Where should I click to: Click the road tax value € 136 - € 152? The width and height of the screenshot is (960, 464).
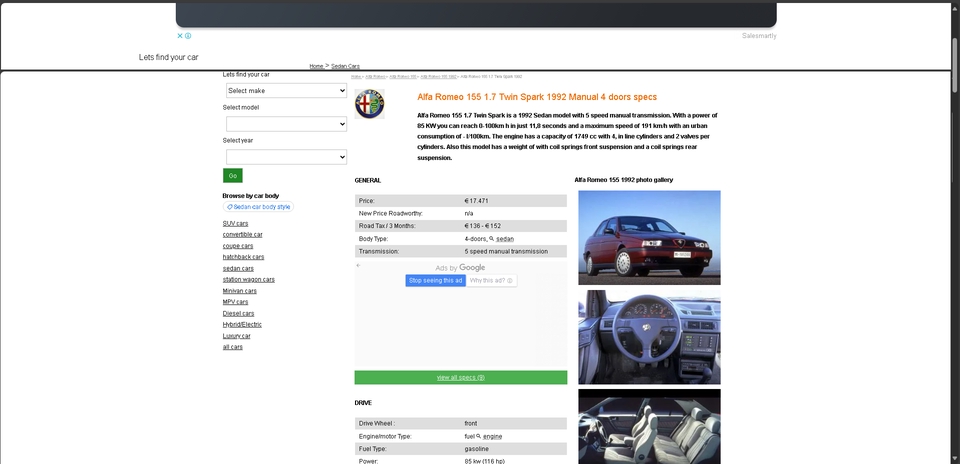(x=482, y=226)
